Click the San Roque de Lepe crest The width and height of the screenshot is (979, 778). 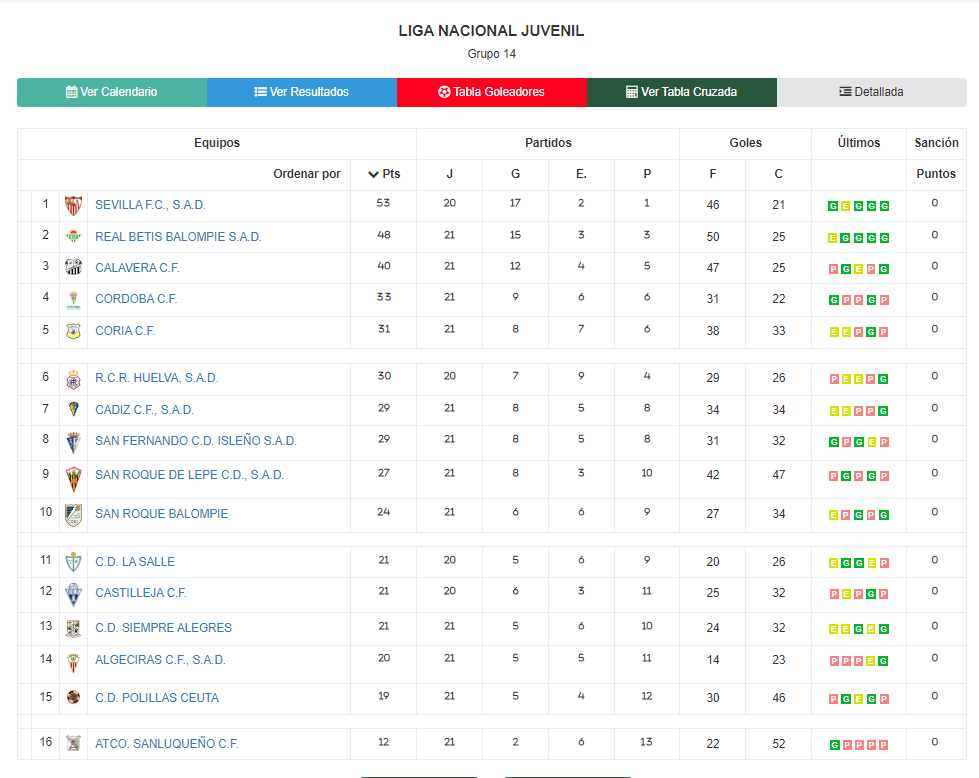74,479
